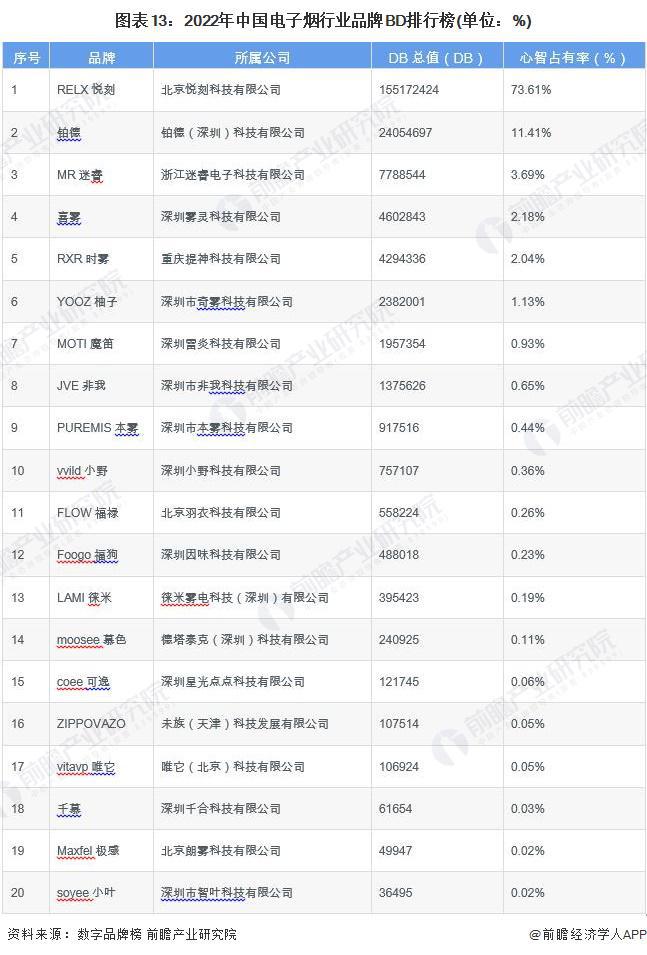
Task: Click company 浙江迷睿电子科技有限公司
Action: (233, 175)
